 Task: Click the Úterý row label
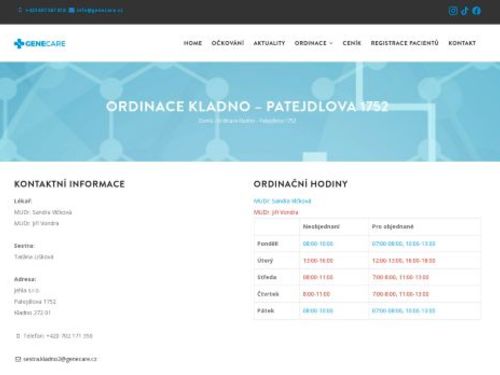[265, 261]
